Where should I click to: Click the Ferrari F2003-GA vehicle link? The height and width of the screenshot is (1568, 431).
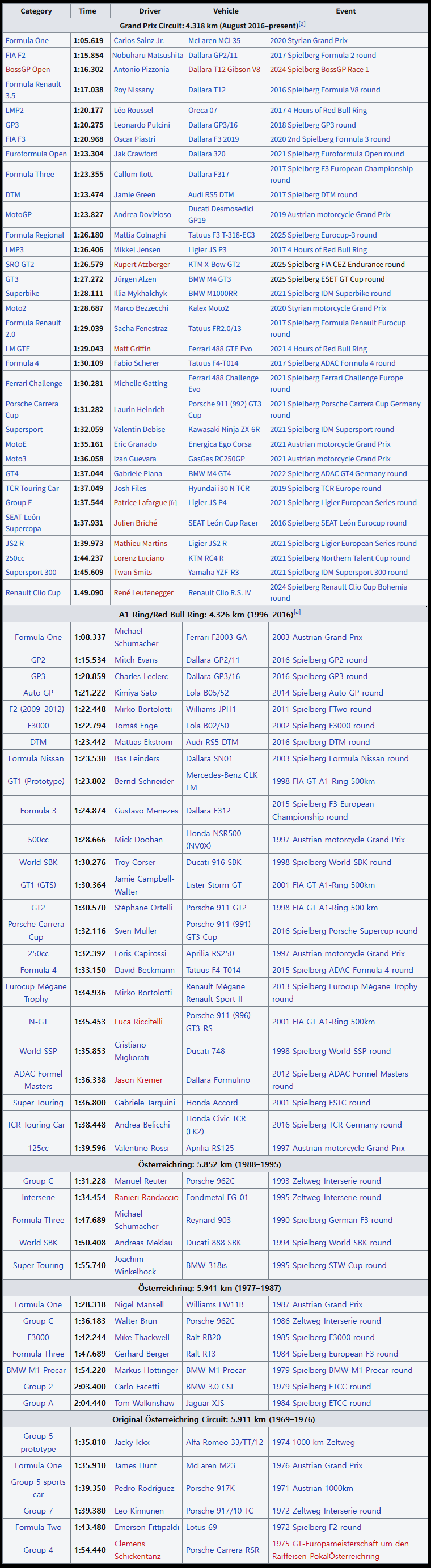pos(217,638)
